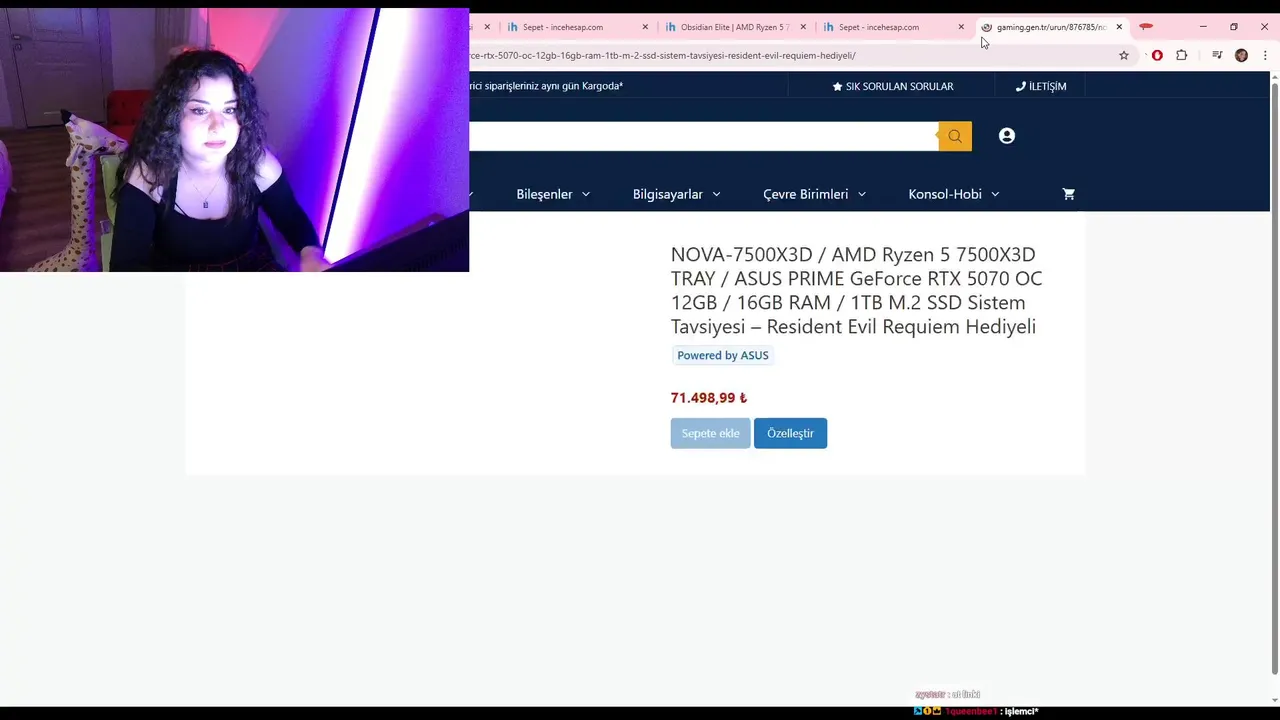
Task: Close the gaming.gen.tr tab
Action: (1119, 27)
